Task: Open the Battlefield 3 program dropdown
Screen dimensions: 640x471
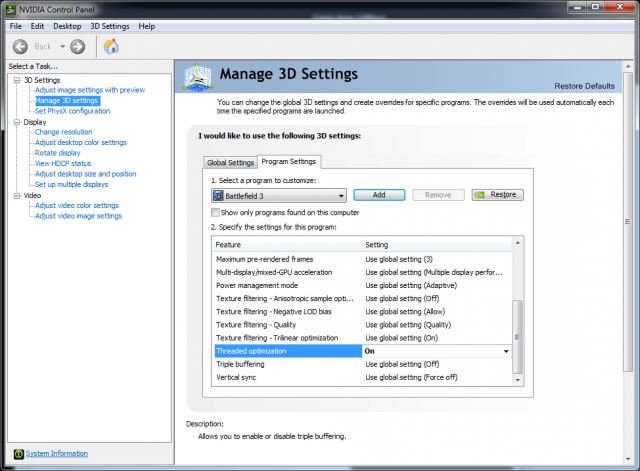Action: [279, 196]
